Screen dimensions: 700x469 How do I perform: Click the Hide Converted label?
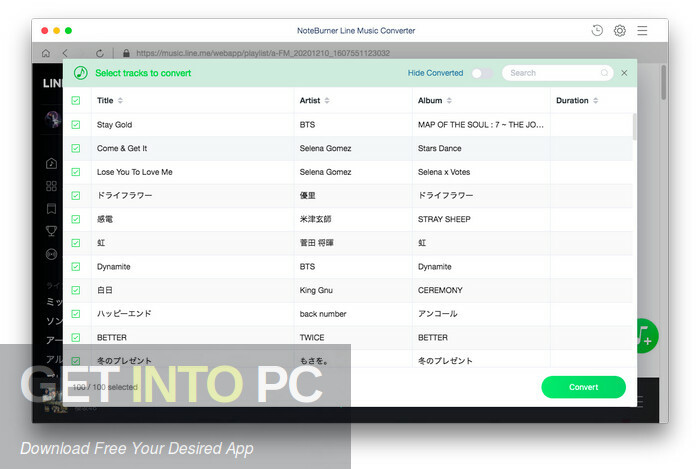click(435, 73)
